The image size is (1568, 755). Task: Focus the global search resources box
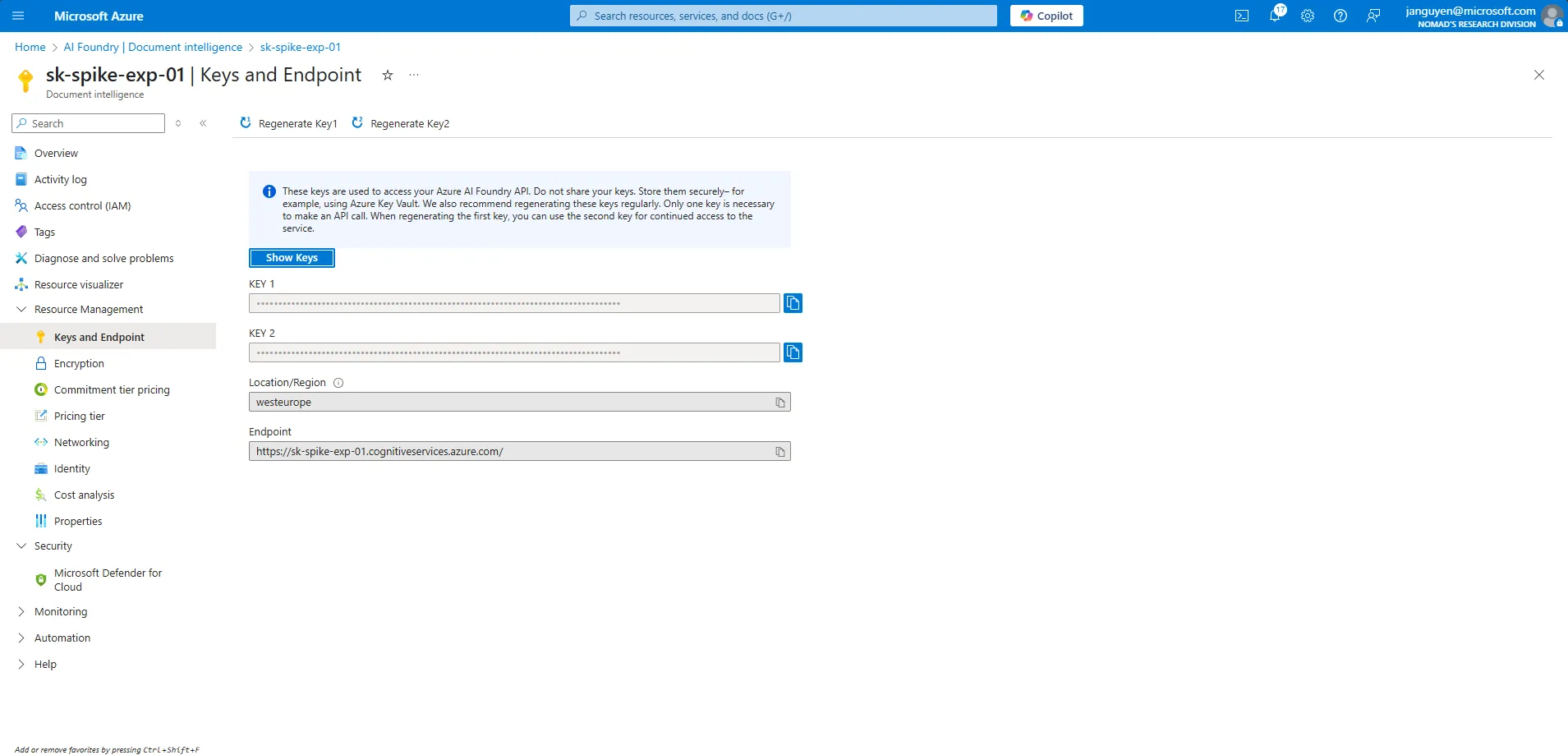point(783,16)
